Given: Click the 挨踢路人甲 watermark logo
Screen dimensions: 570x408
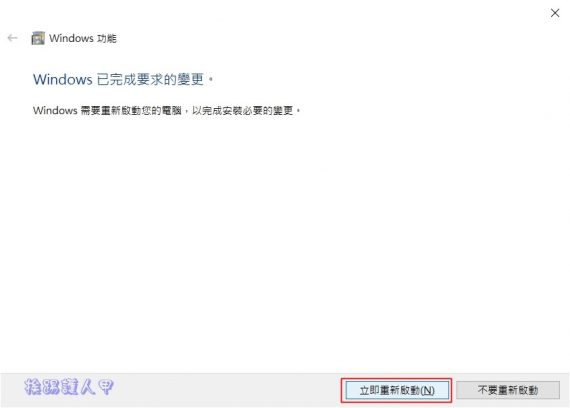Looking at the screenshot, I should coord(69,387).
